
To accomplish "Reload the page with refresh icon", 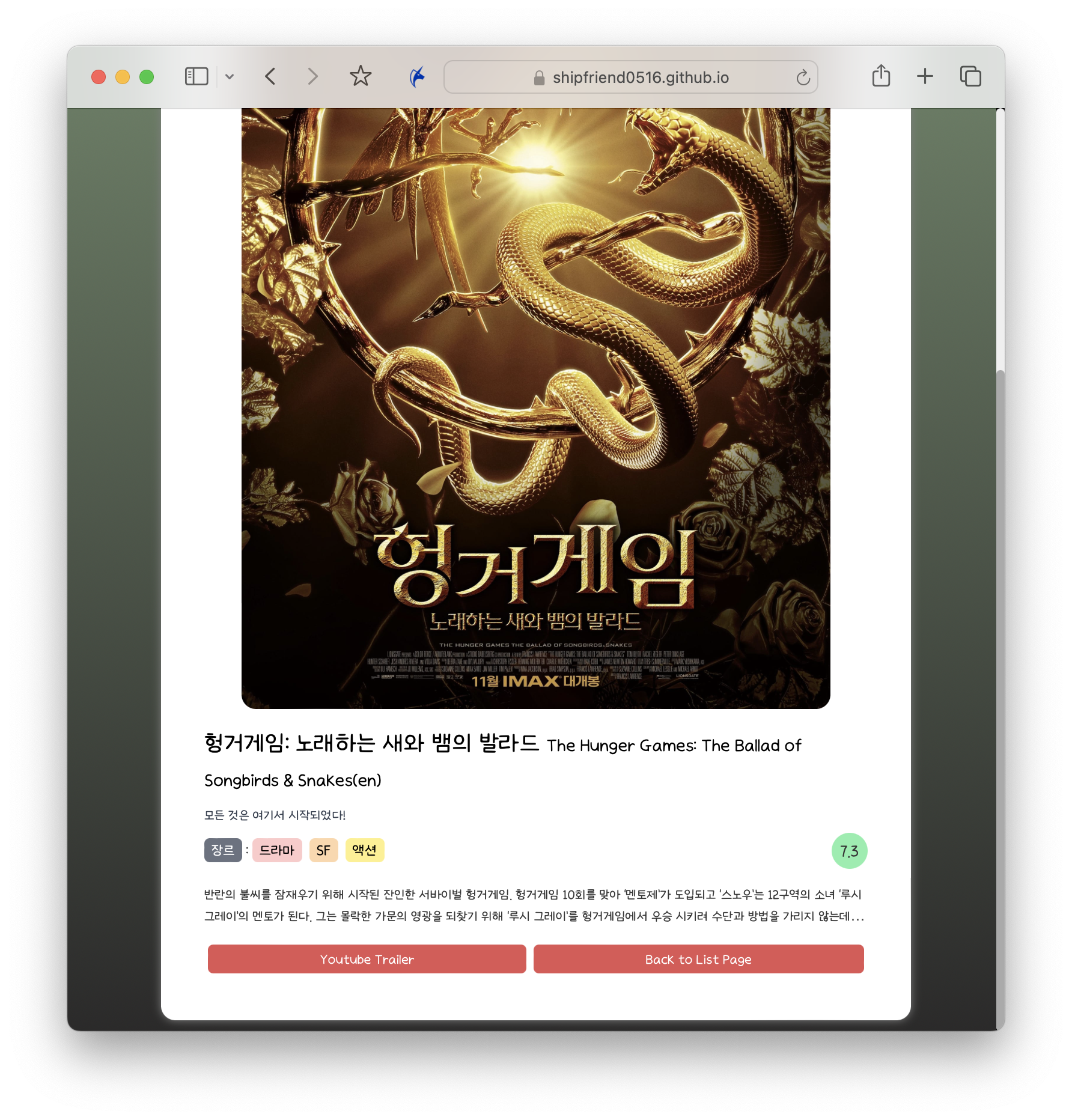I will (803, 77).
